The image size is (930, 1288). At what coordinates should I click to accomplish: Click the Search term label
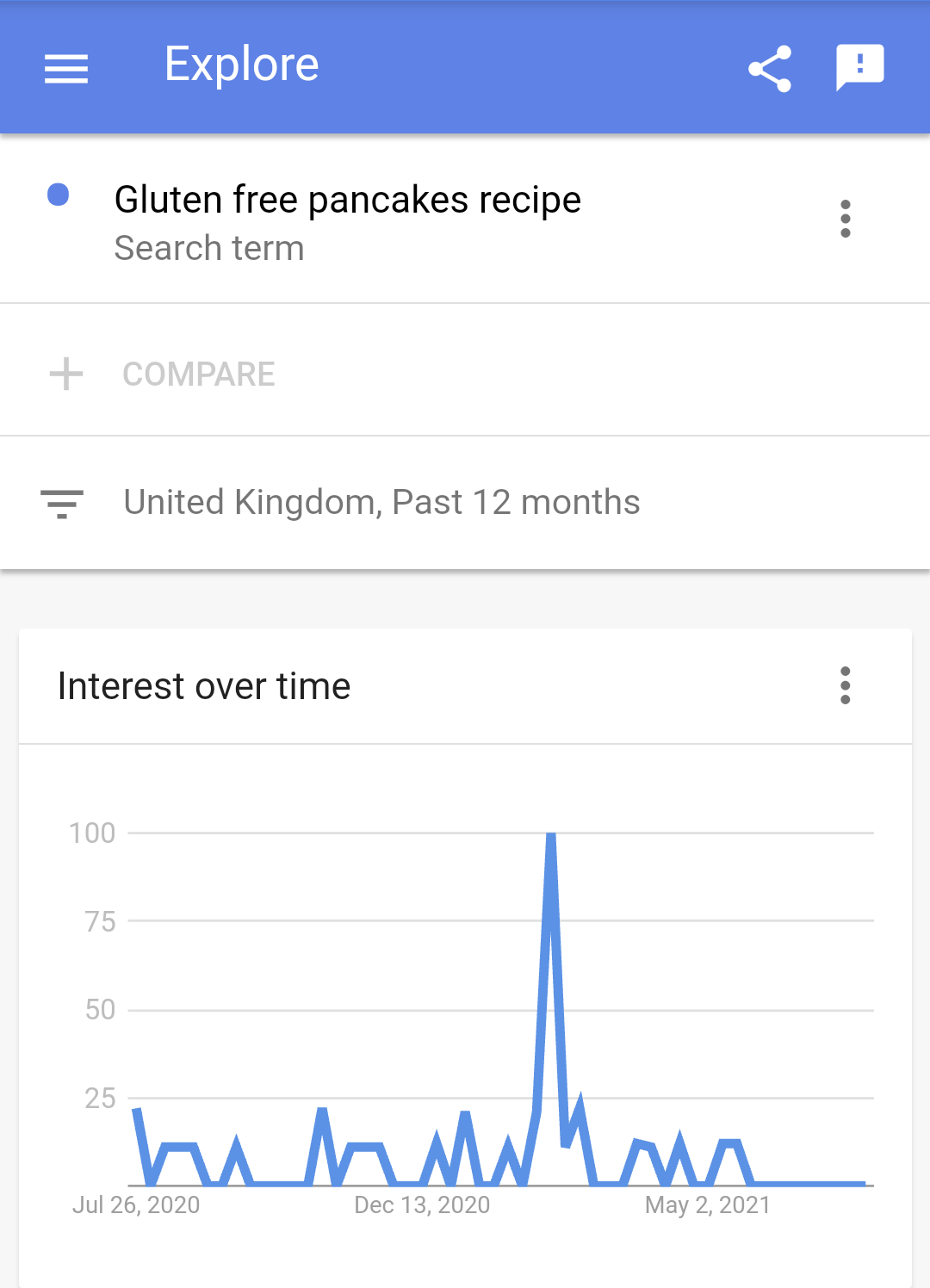pos(209,248)
